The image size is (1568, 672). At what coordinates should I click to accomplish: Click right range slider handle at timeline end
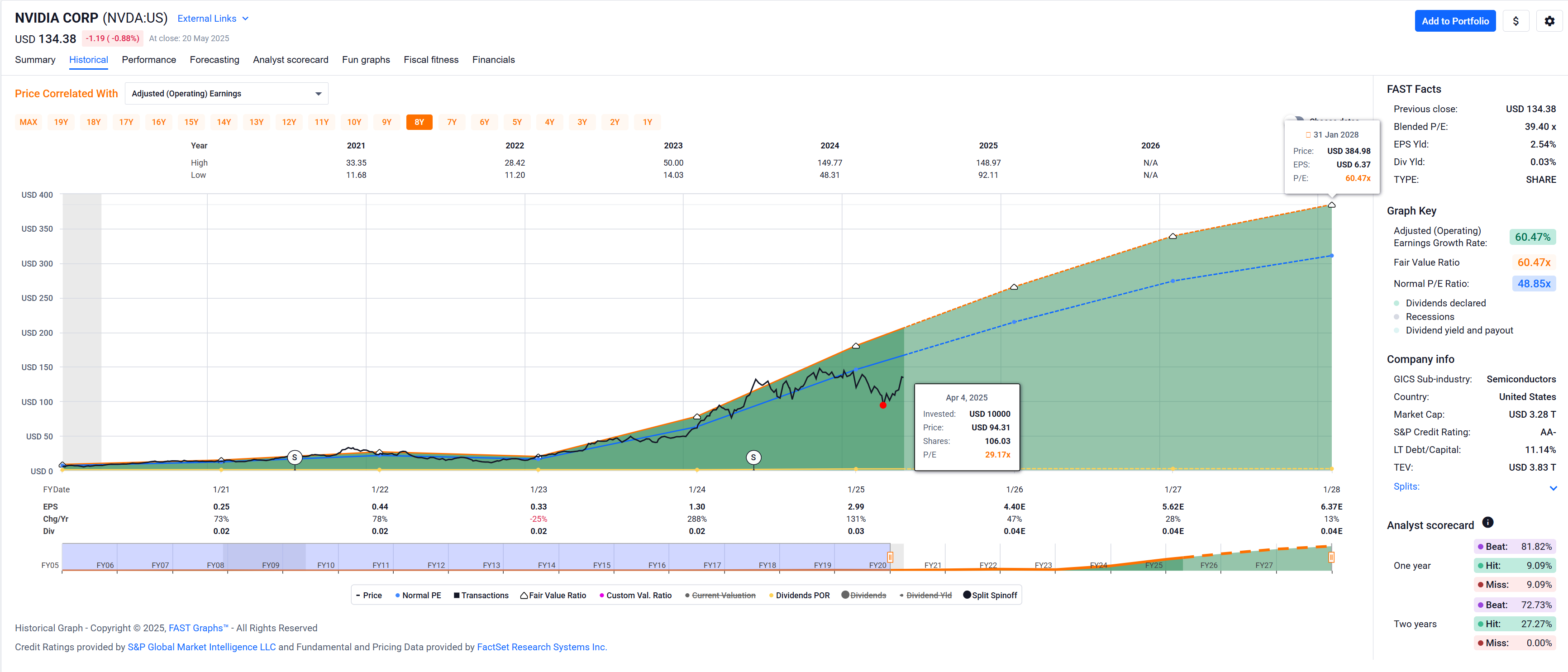(1331, 557)
